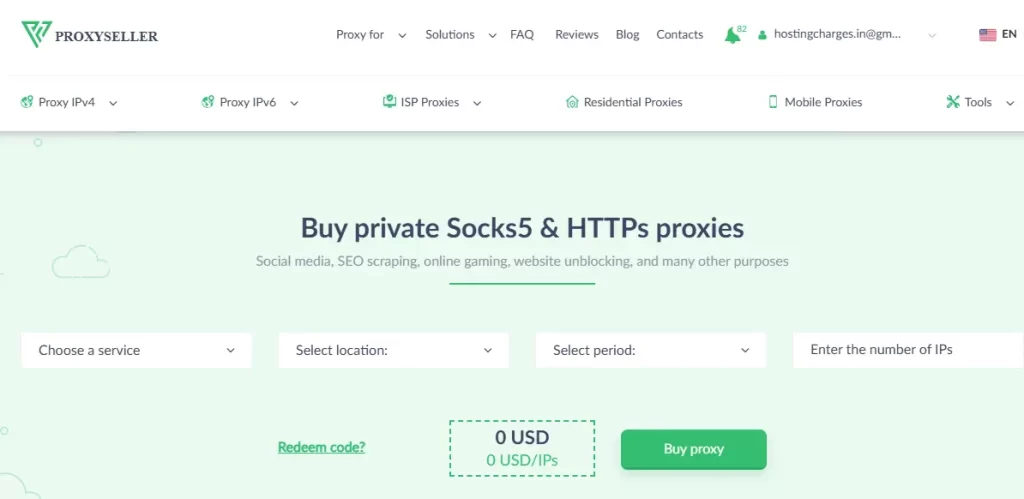Click the US flag language icon
The width and height of the screenshot is (1024, 499).
click(987, 35)
